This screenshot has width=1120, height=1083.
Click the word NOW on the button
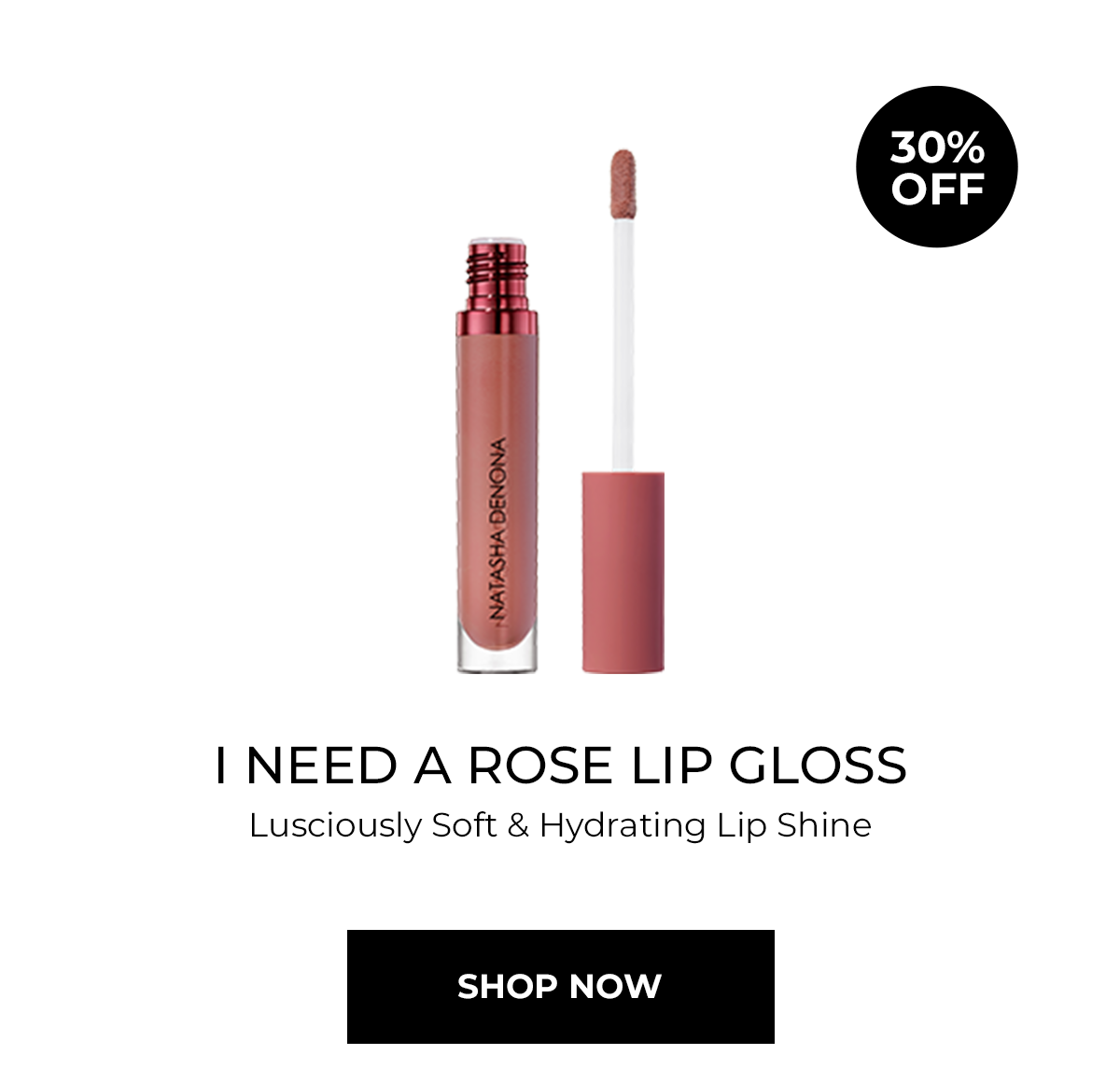[x=615, y=986]
